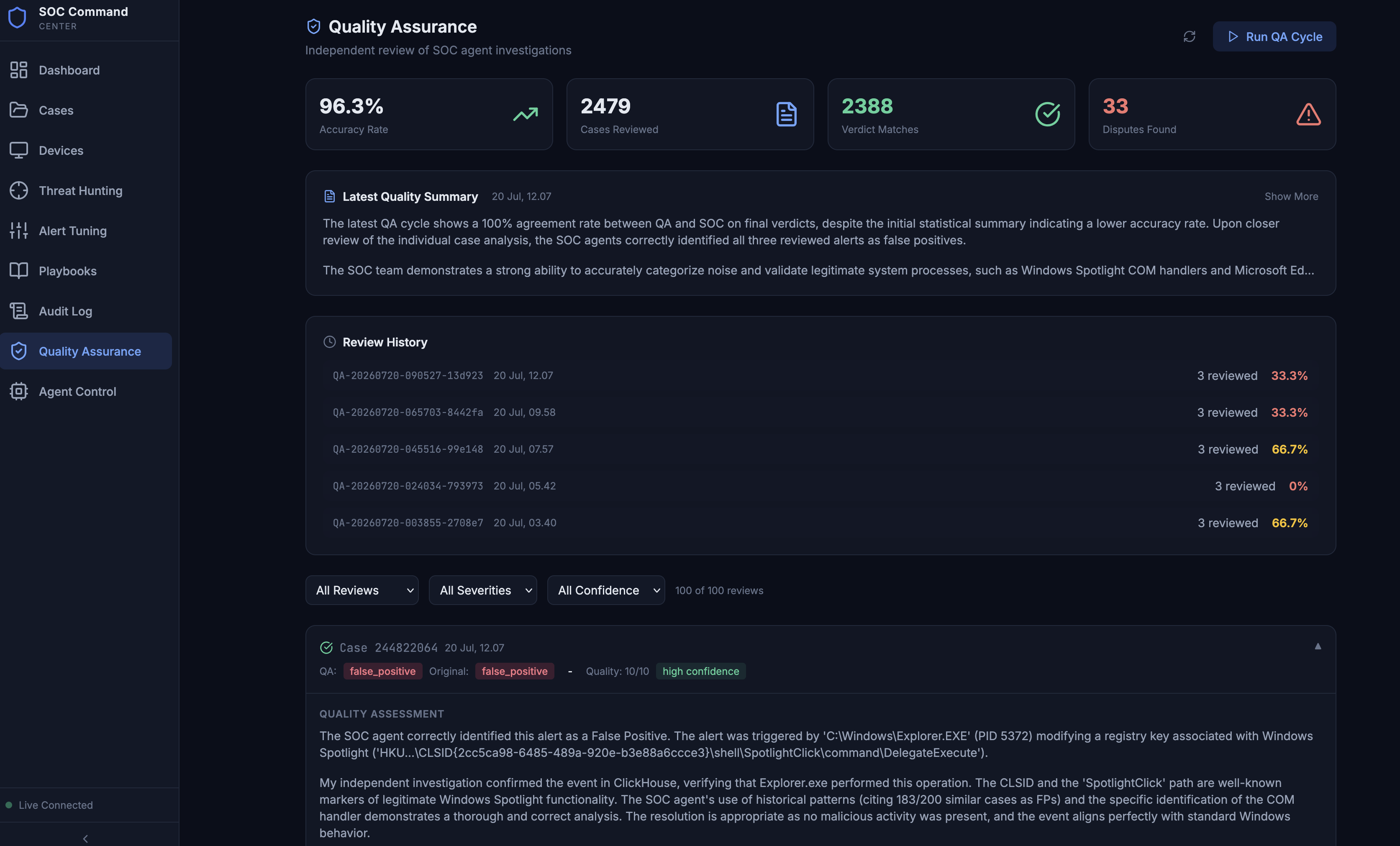
Task: Open the Audit Log page
Action: pyautogui.click(x=86, y=311)
